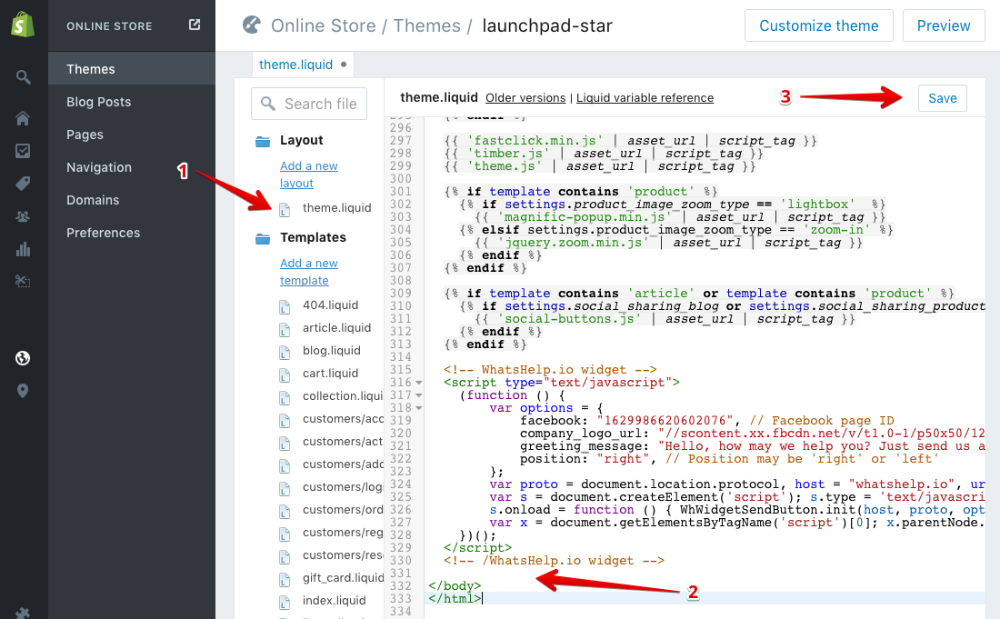Switch to the theme.liquid editor tab
The height and width of the screenshot is (619, 1000).
[303, 64]
